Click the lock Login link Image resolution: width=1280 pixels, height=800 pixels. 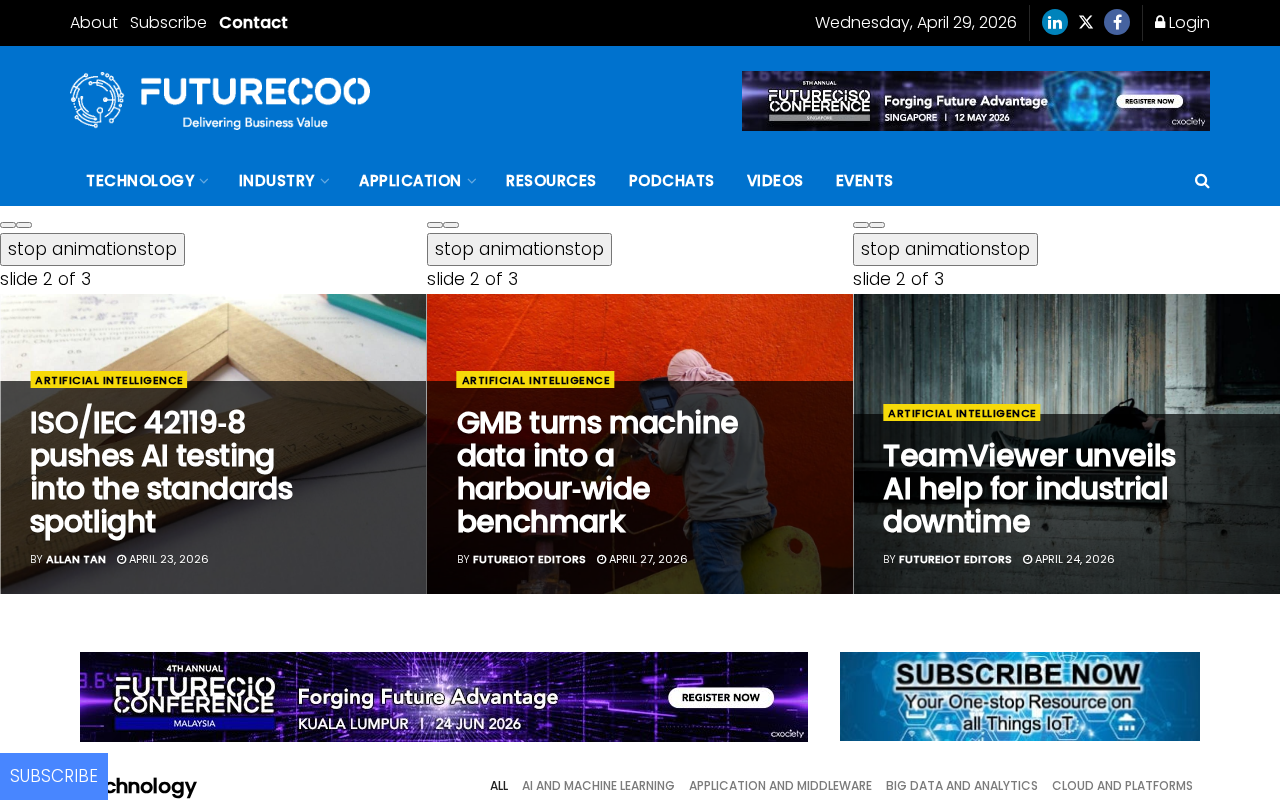(1182, 22)
